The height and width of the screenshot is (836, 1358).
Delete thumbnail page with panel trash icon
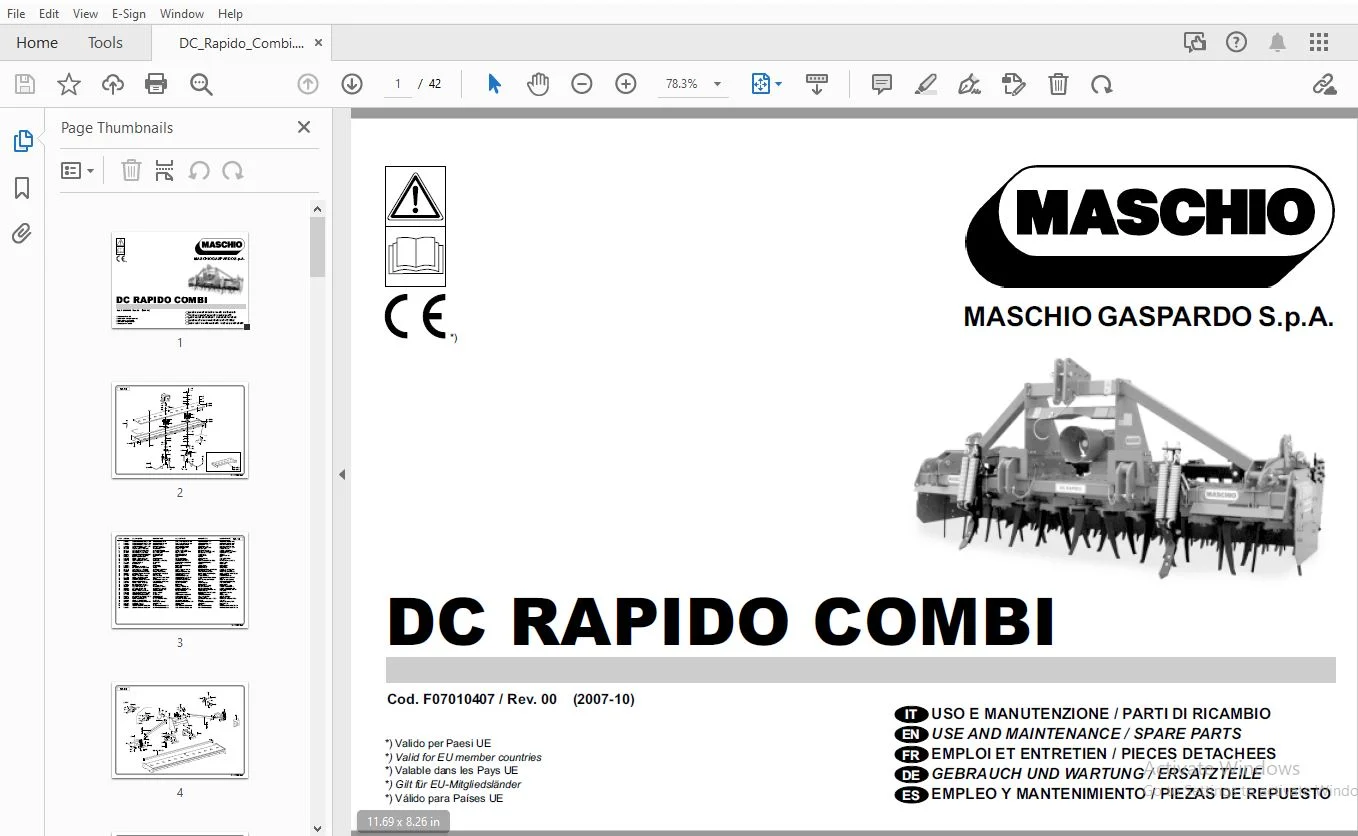tap(131, 171)
